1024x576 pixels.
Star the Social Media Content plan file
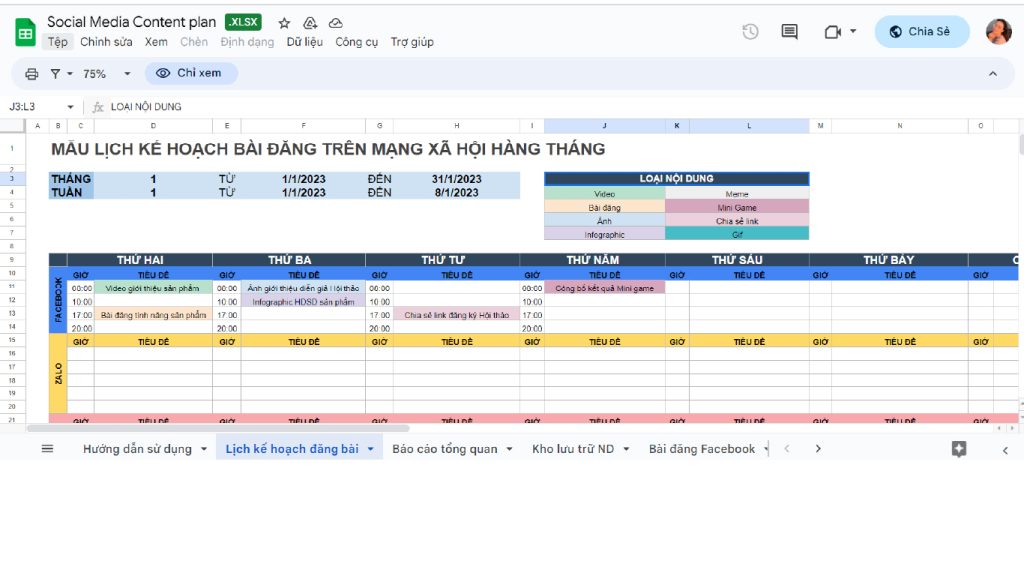pyautogui.click(x=284, y=22)
